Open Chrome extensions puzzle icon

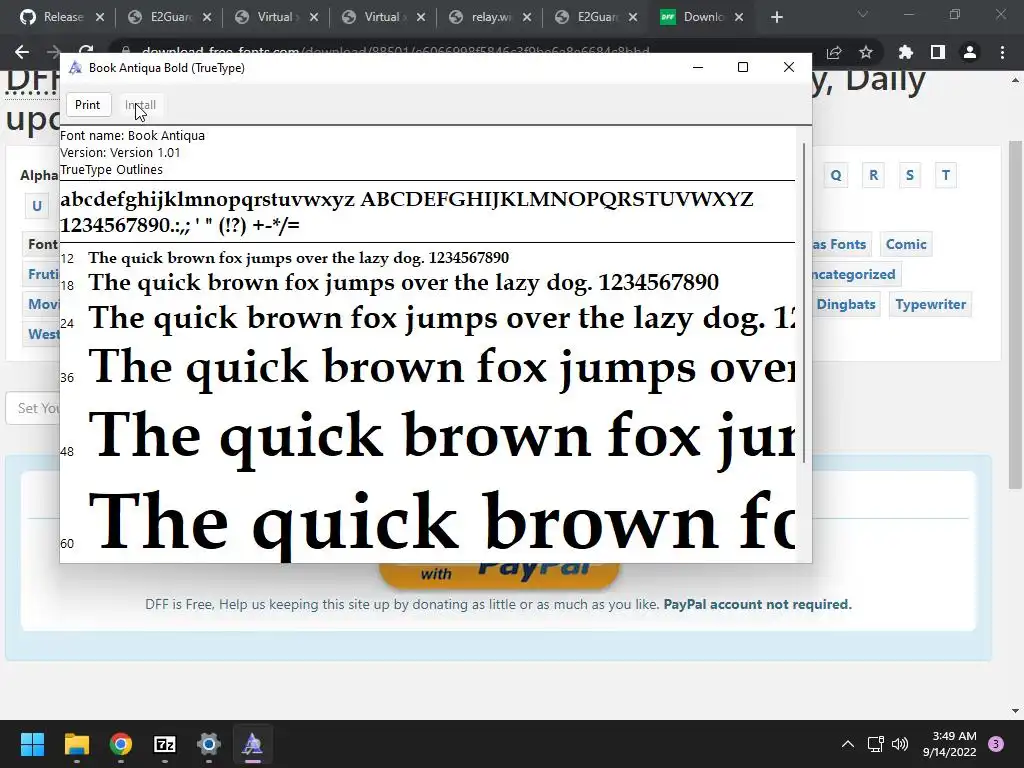point(905,52)
